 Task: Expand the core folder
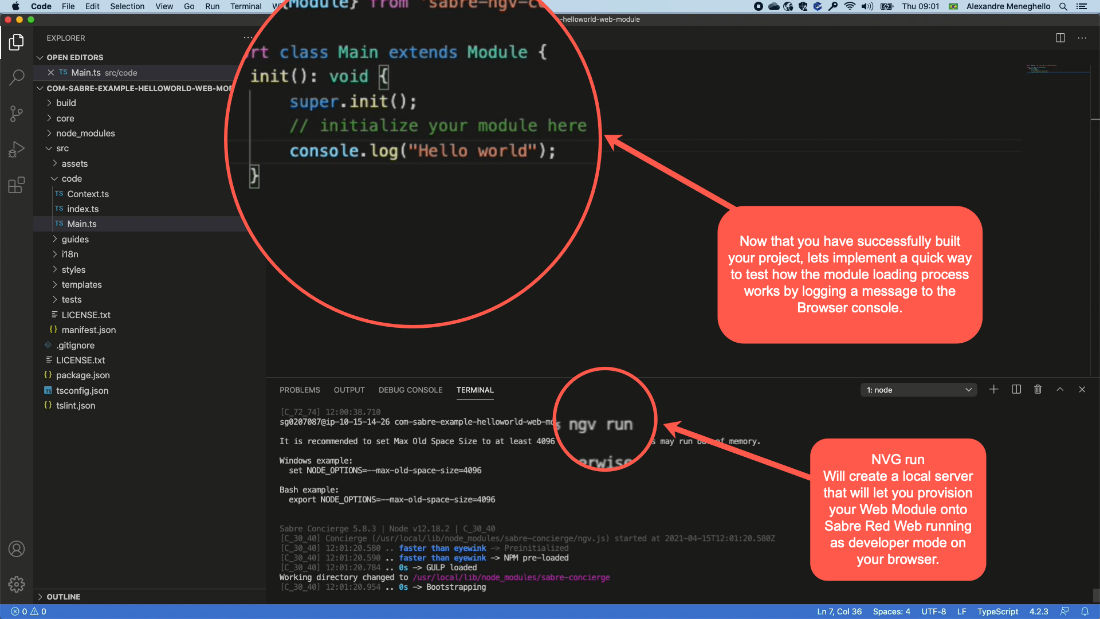coord(65,119)
